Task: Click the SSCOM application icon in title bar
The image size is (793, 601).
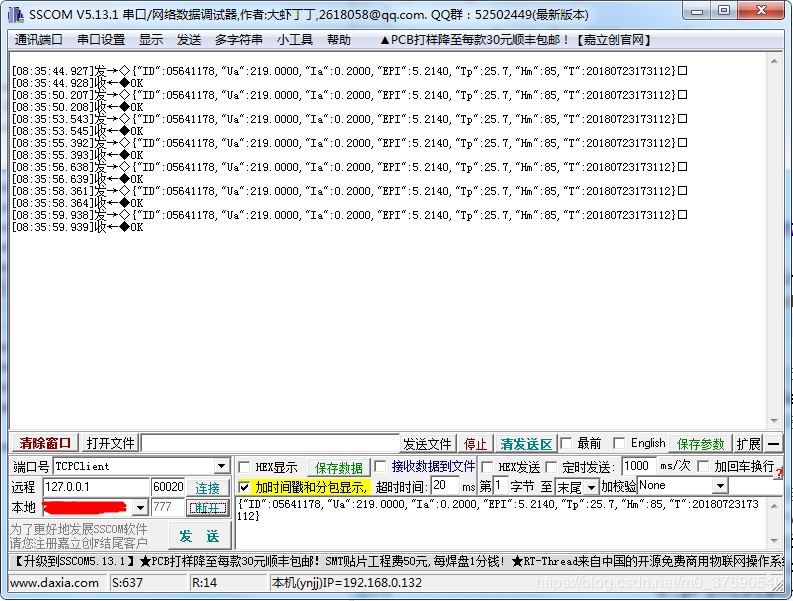Action: 16,15
